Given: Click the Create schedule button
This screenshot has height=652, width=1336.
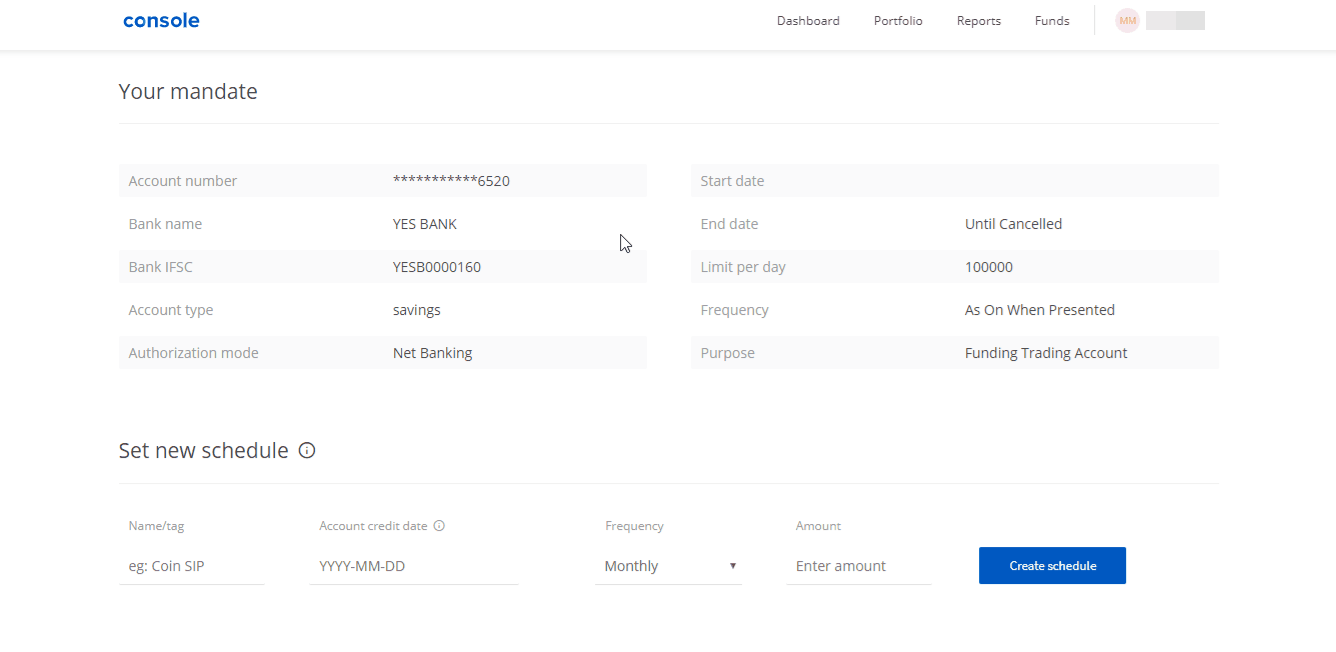Looking at the screenshot, I should tap(1052, 566).
